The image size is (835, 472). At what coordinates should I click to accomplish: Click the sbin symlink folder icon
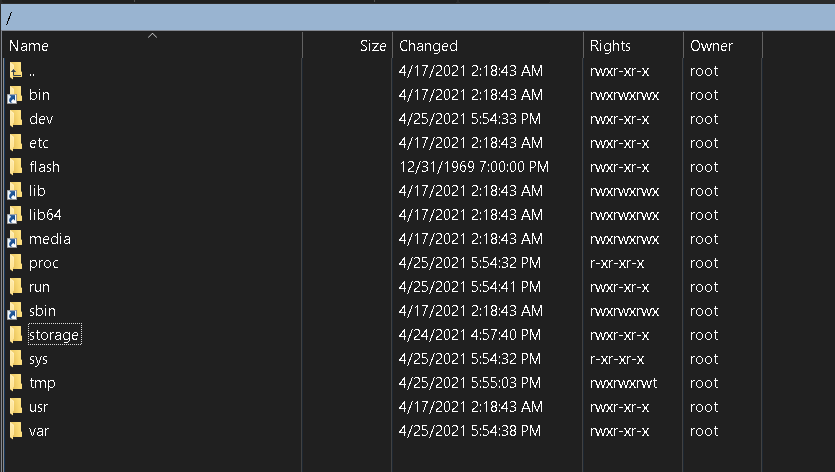point(15,311)
